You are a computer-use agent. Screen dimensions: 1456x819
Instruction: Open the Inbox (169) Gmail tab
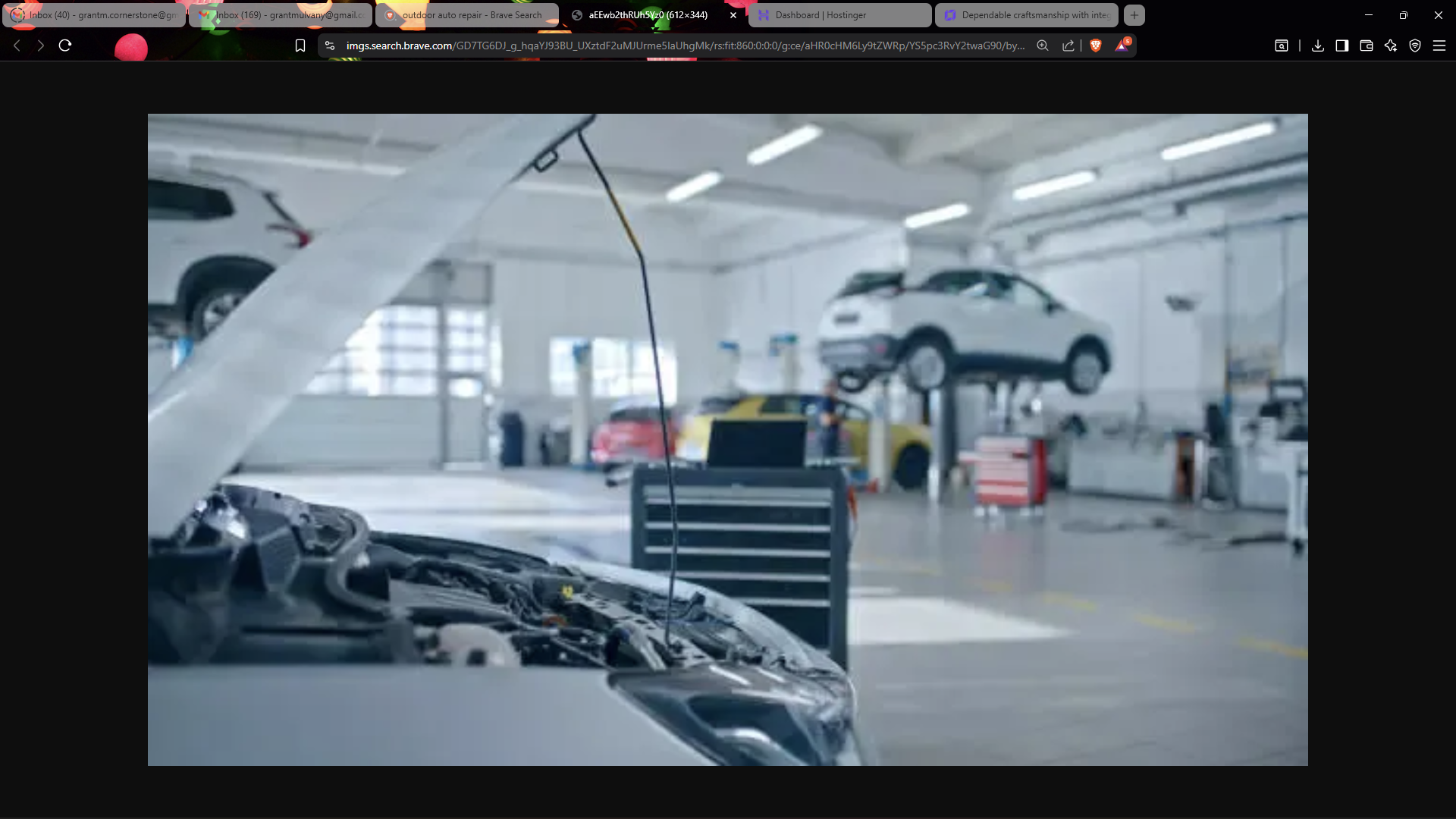point(281,15)
